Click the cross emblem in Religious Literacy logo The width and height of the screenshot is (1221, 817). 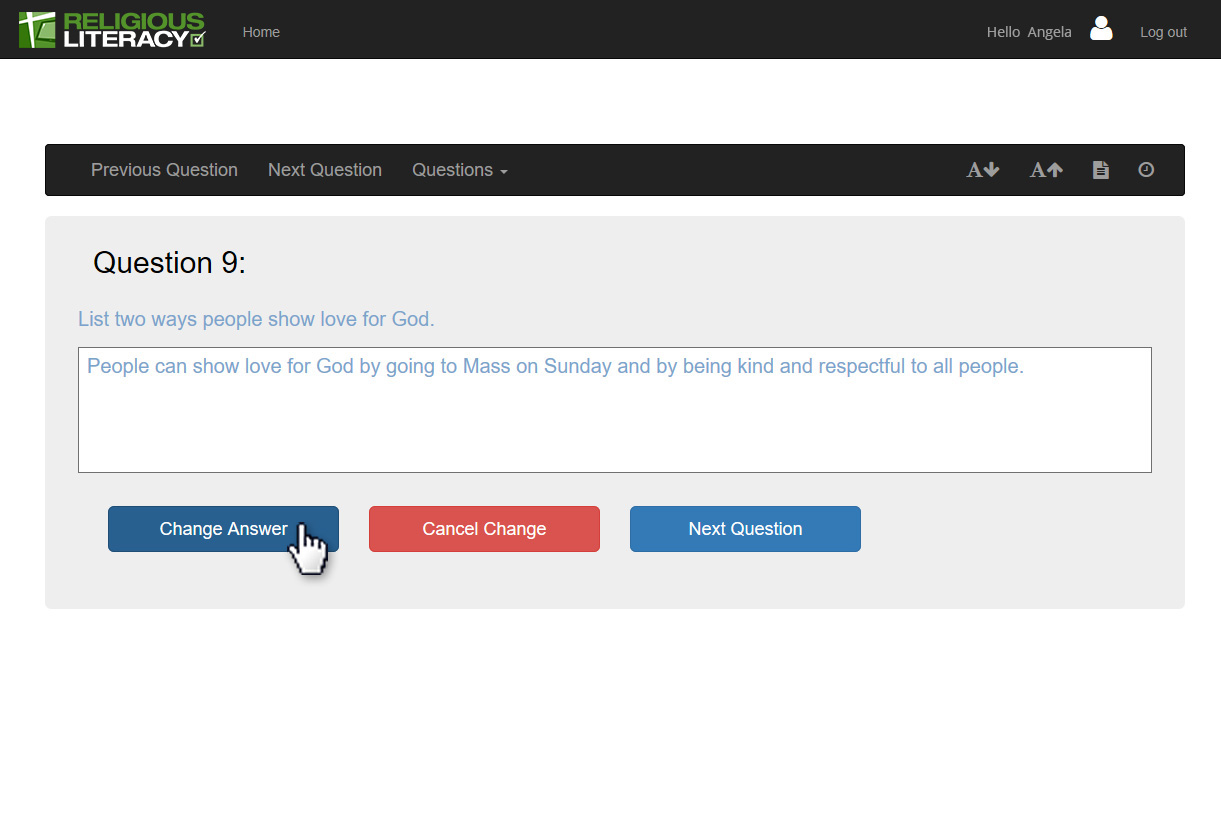tap(37, 30)
